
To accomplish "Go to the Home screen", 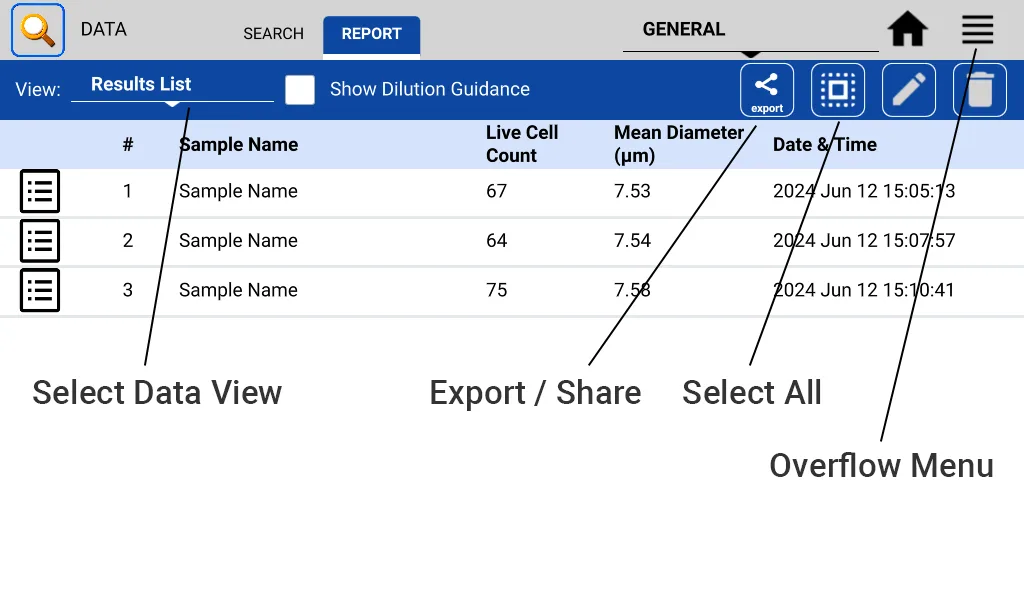I will pos(907,29).
